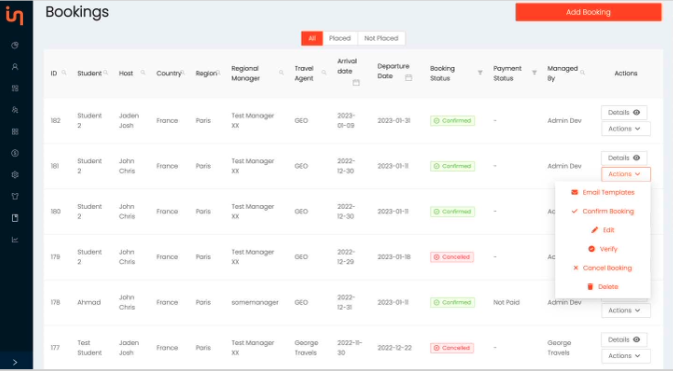Click George Travels in Managed By column
This screenshot has width=673, height=371.
[559, 348]
